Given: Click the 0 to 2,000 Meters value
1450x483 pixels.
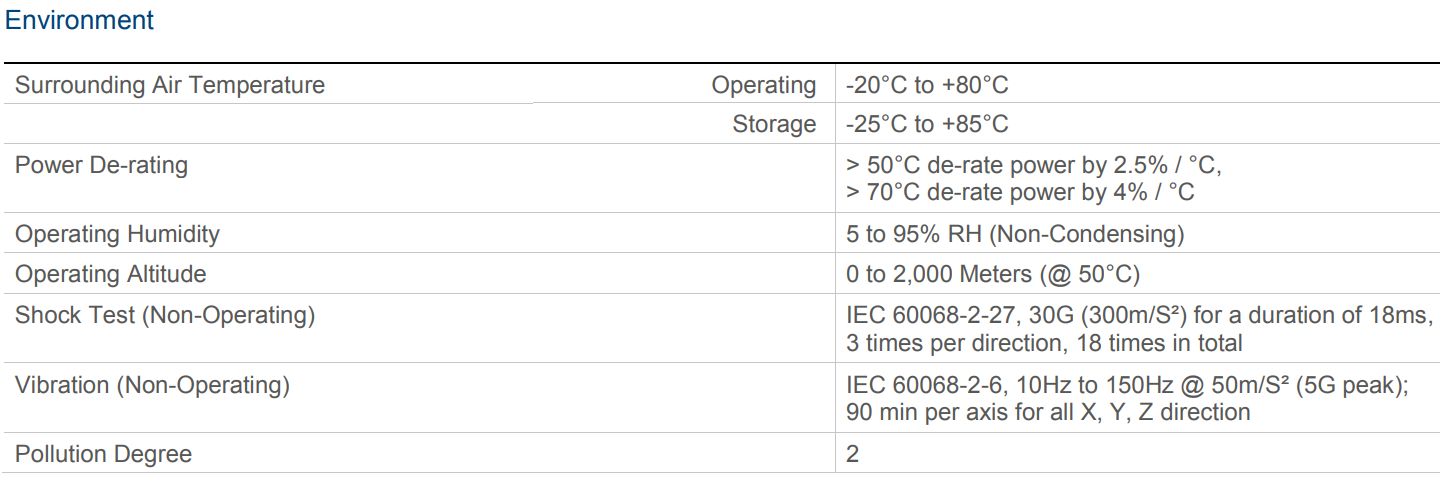Looking at the screenshot, I should click(x=993, y=274).
